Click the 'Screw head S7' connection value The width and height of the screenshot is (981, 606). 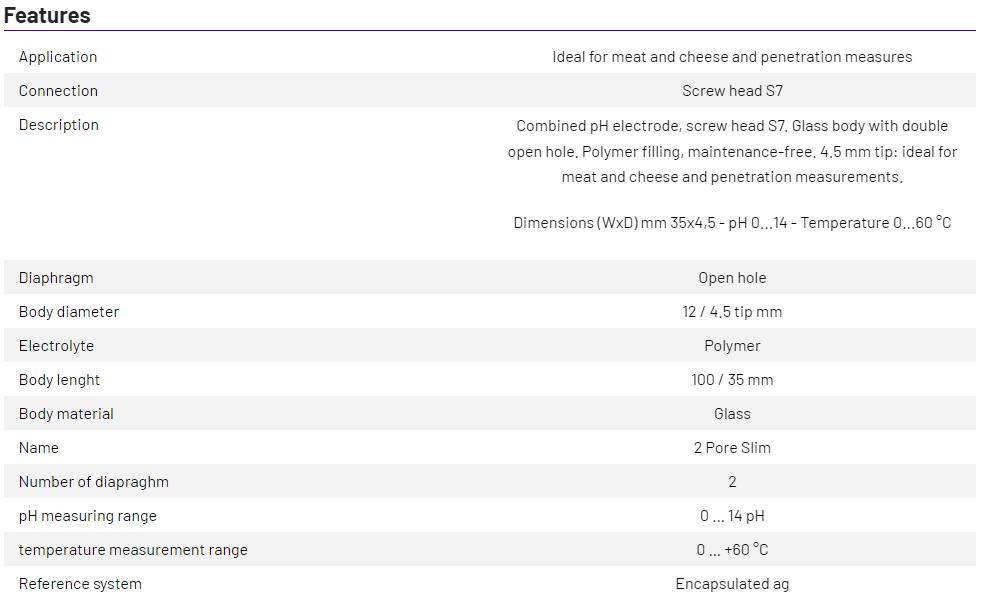[x=732, y=91]
